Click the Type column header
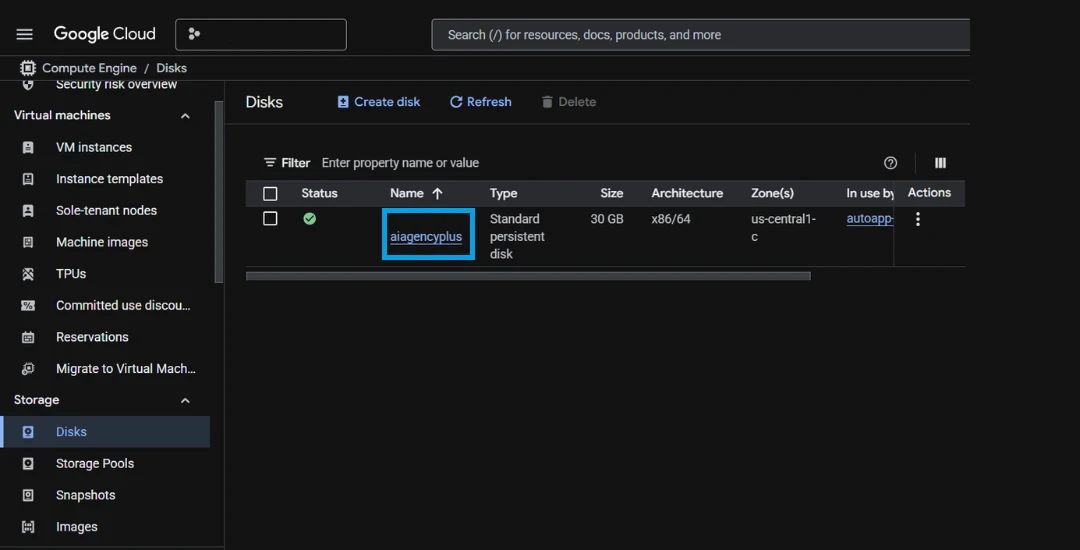This screenshot has width=1080, height=550. (503, 193)
